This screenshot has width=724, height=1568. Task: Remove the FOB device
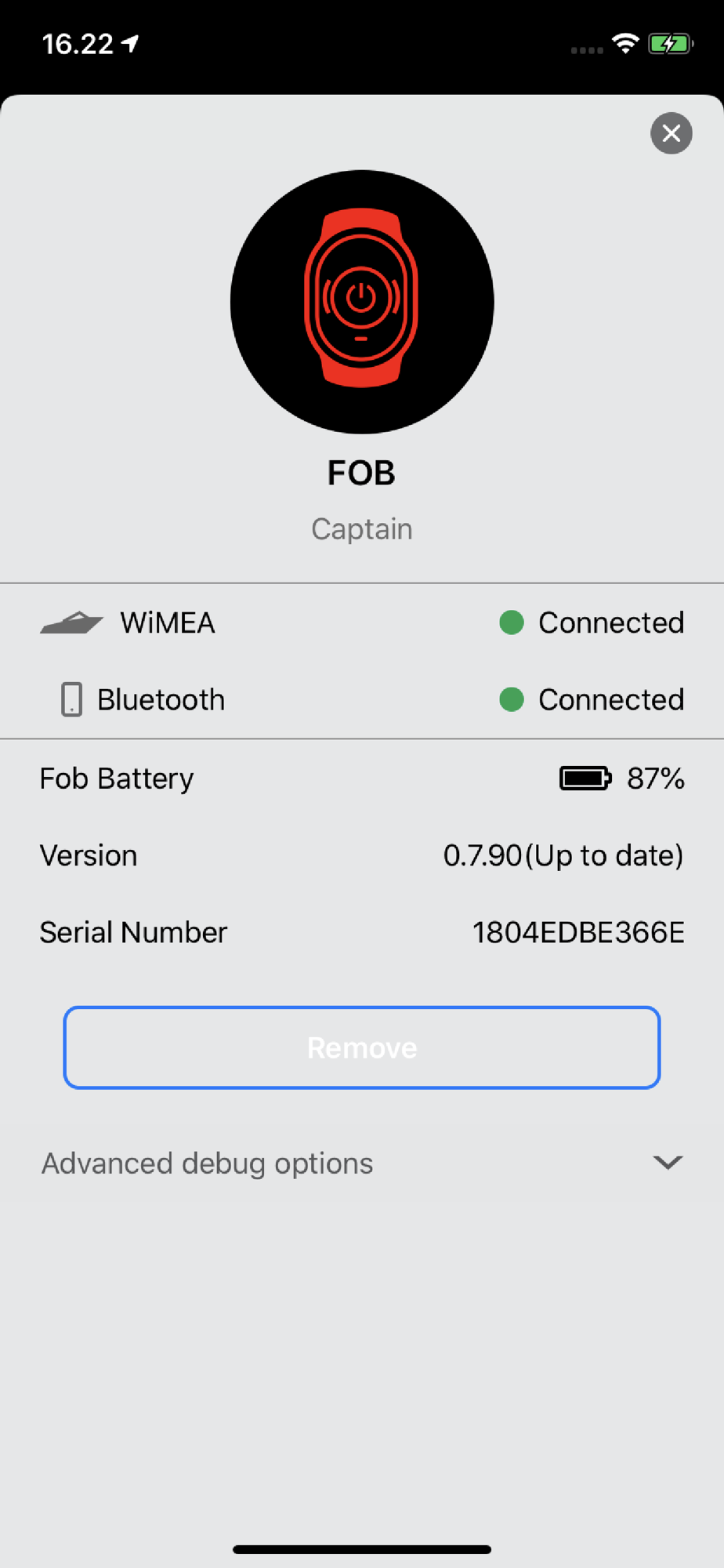[x=362, y=1047]
